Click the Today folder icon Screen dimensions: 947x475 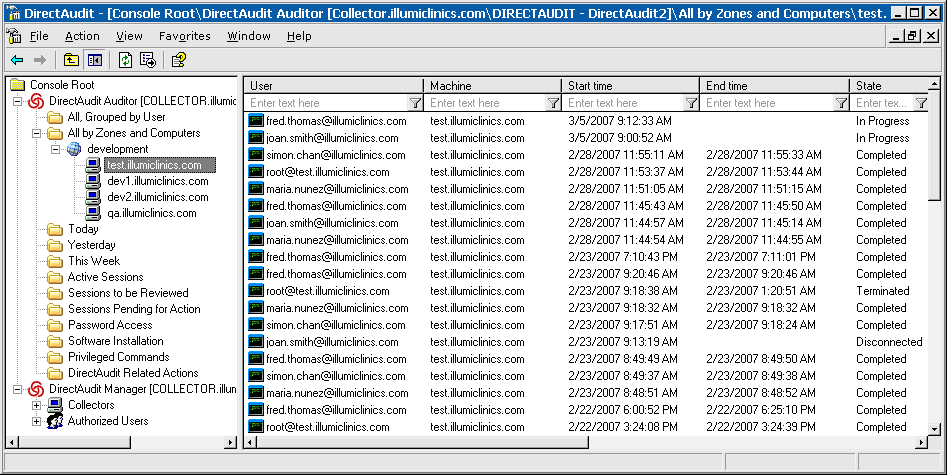tap(55, 229)
